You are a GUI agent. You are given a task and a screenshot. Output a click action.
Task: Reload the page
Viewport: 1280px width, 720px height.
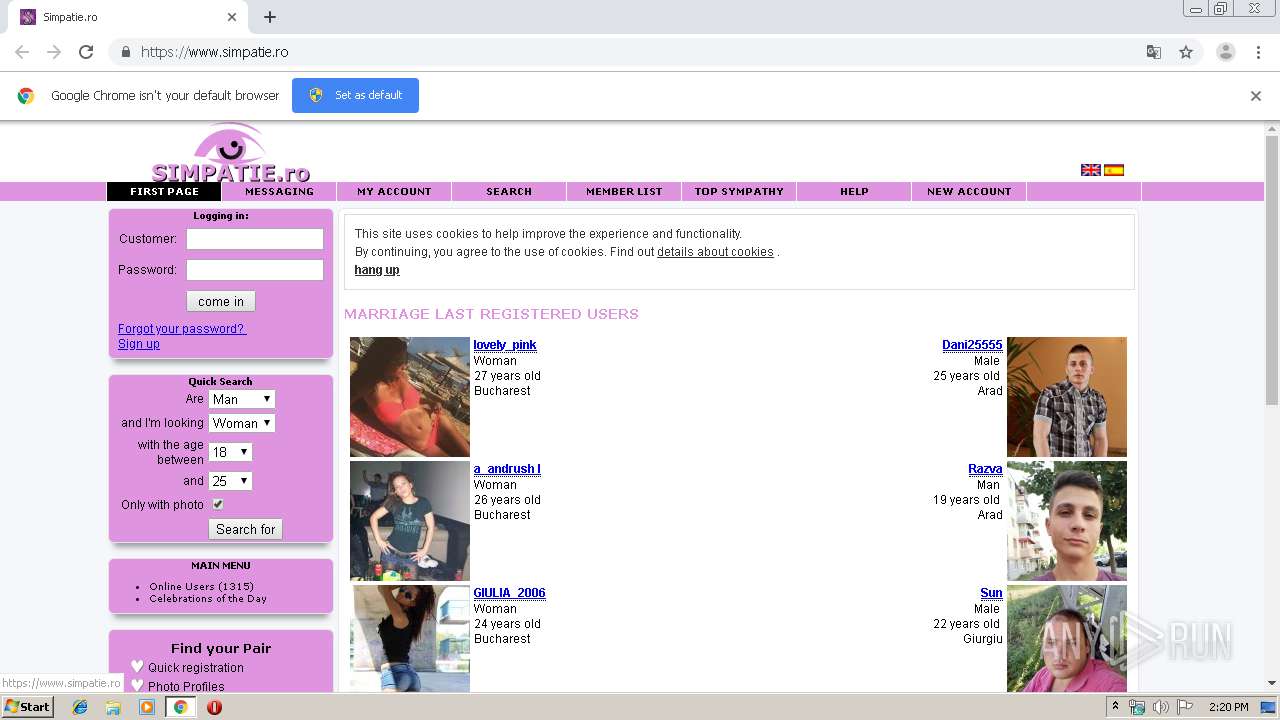(x=86, y=52)
